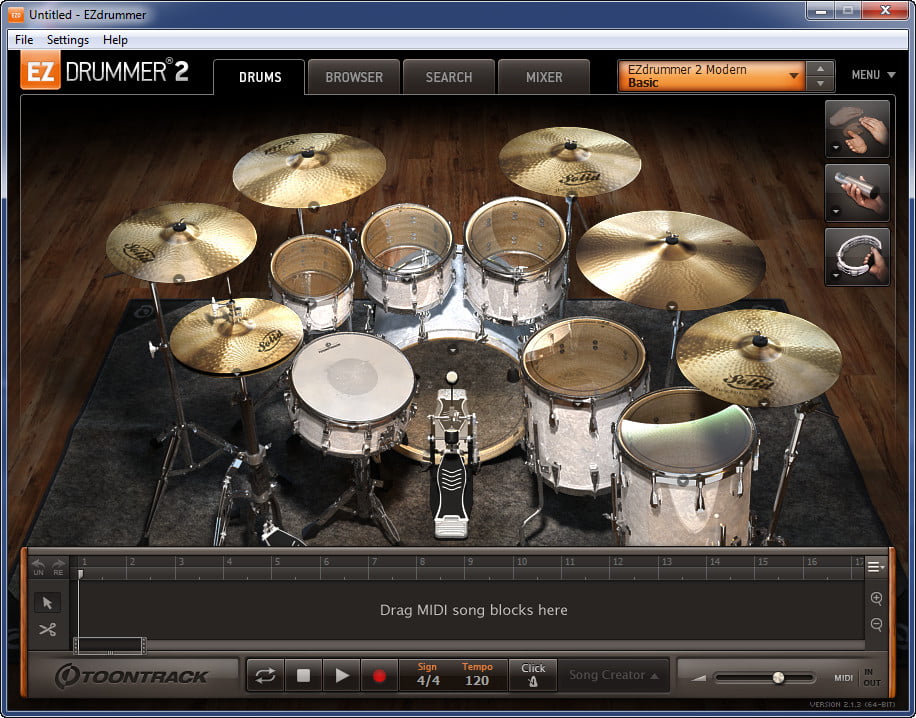Open the shaker instrument dropdown arrow
Screen dimensions: 916x718
[x=835, y=211]
